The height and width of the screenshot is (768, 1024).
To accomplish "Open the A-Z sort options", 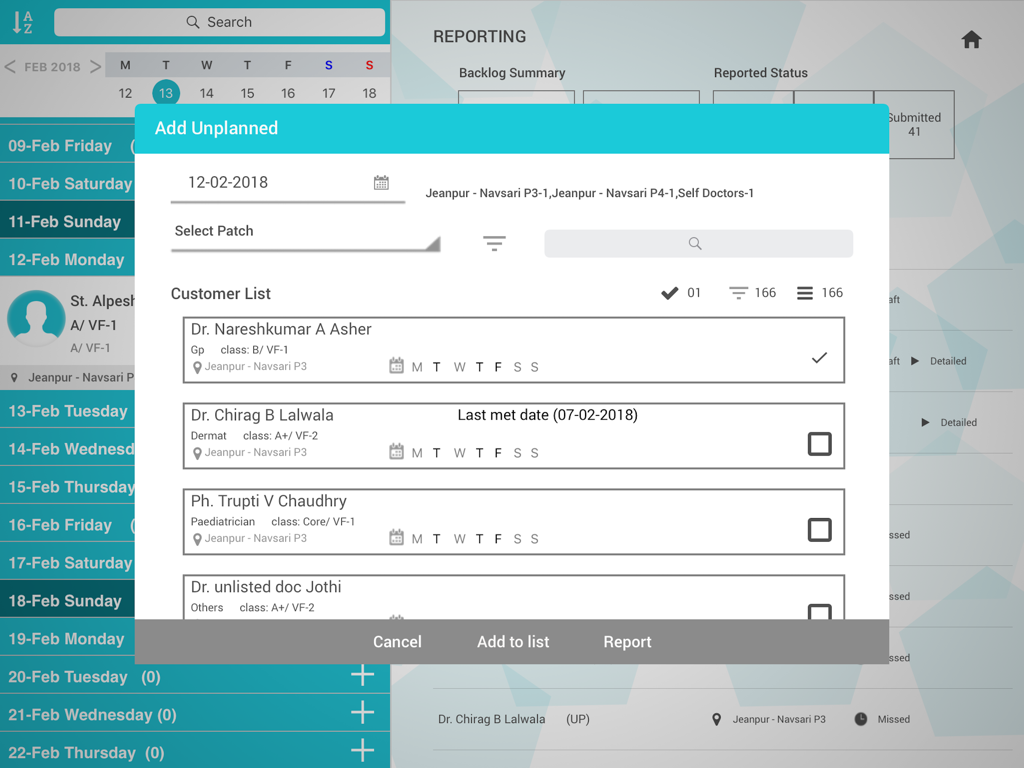I will pyautogui.click(x=21, y=22).
